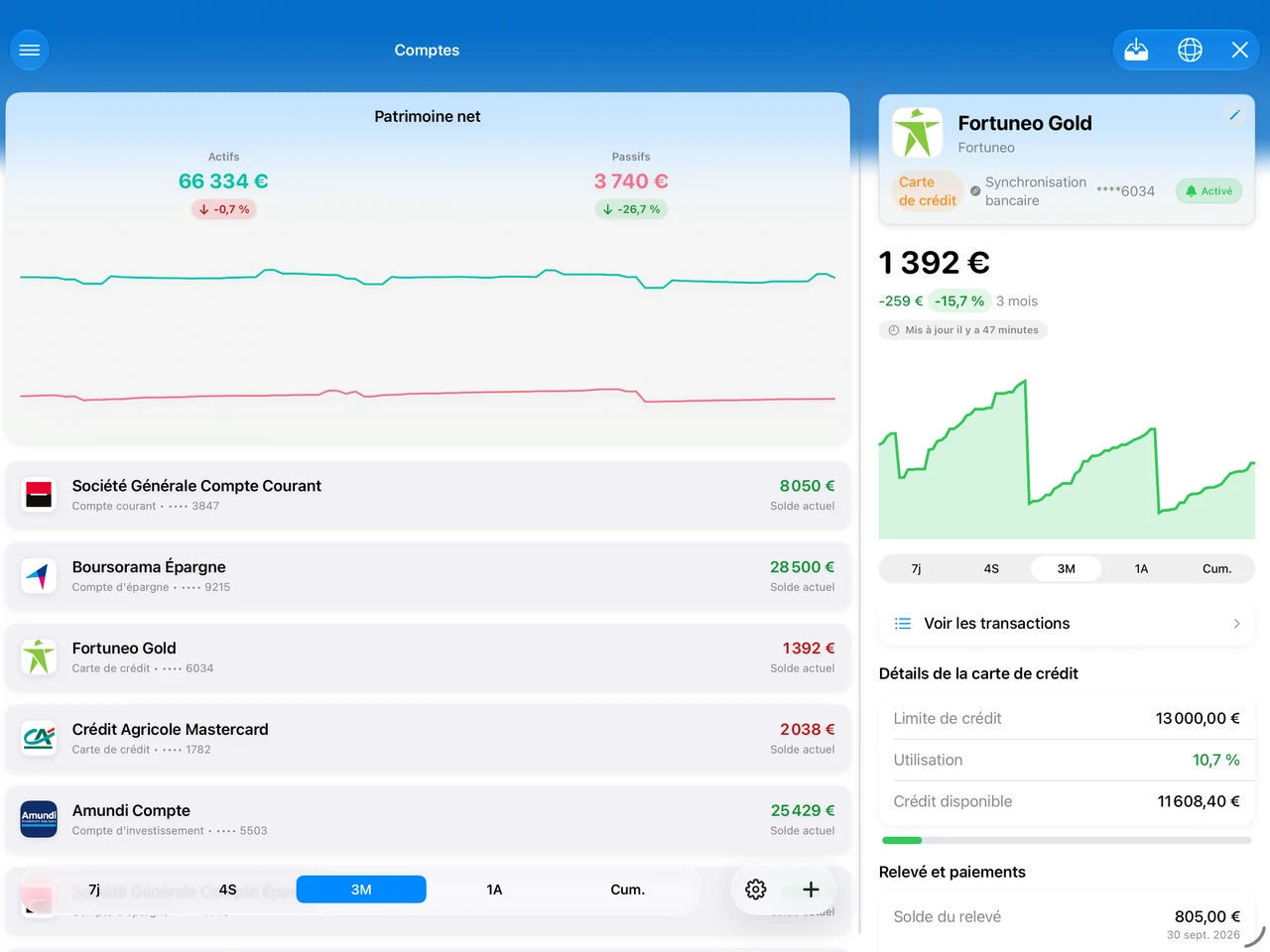This screenshot has width=1270, height=952.
Task: Select 7j range in bottom bar
Action: click(x=94, y=890)
